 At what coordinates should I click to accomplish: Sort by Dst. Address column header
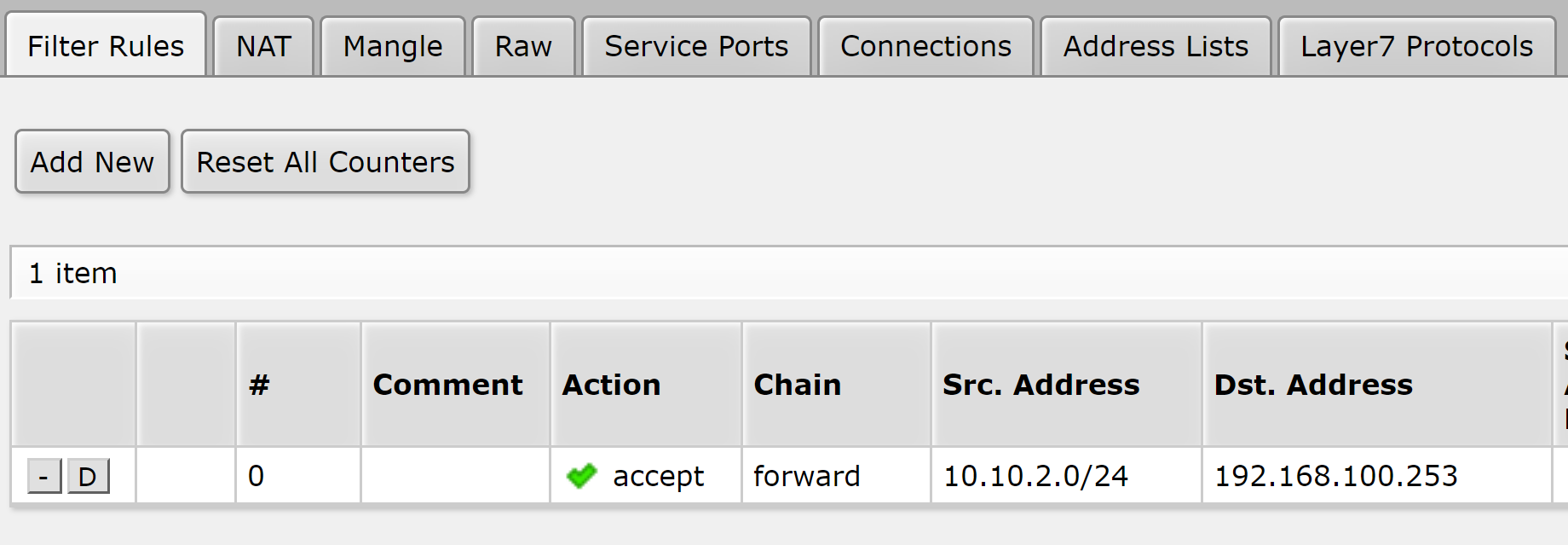[1313, 385]
